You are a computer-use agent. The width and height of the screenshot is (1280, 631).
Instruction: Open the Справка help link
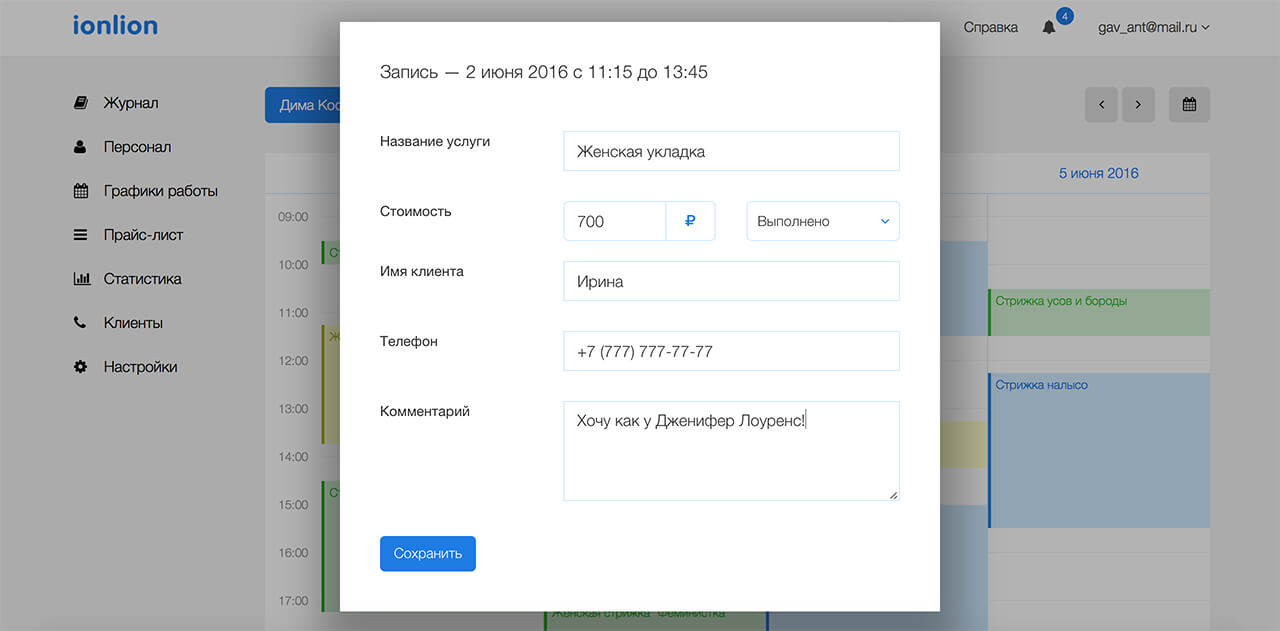point(990,27)
